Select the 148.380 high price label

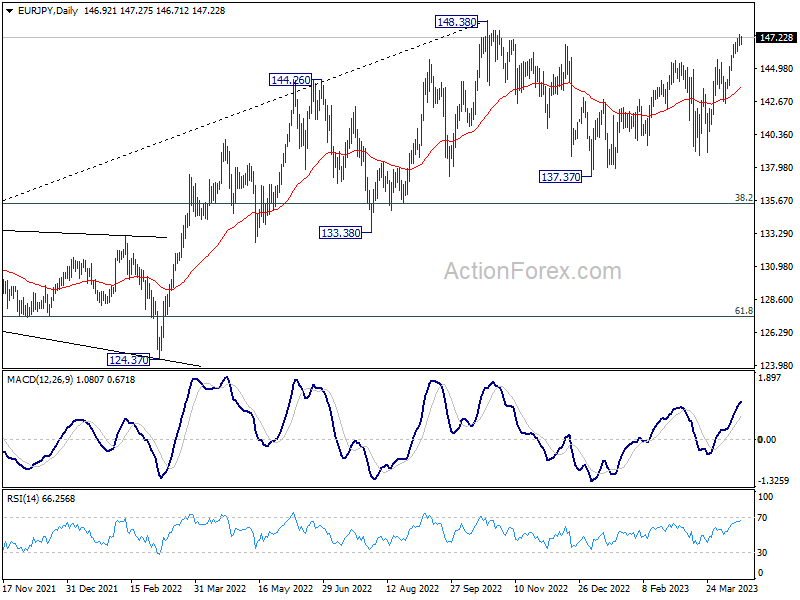tap(457, 22)
